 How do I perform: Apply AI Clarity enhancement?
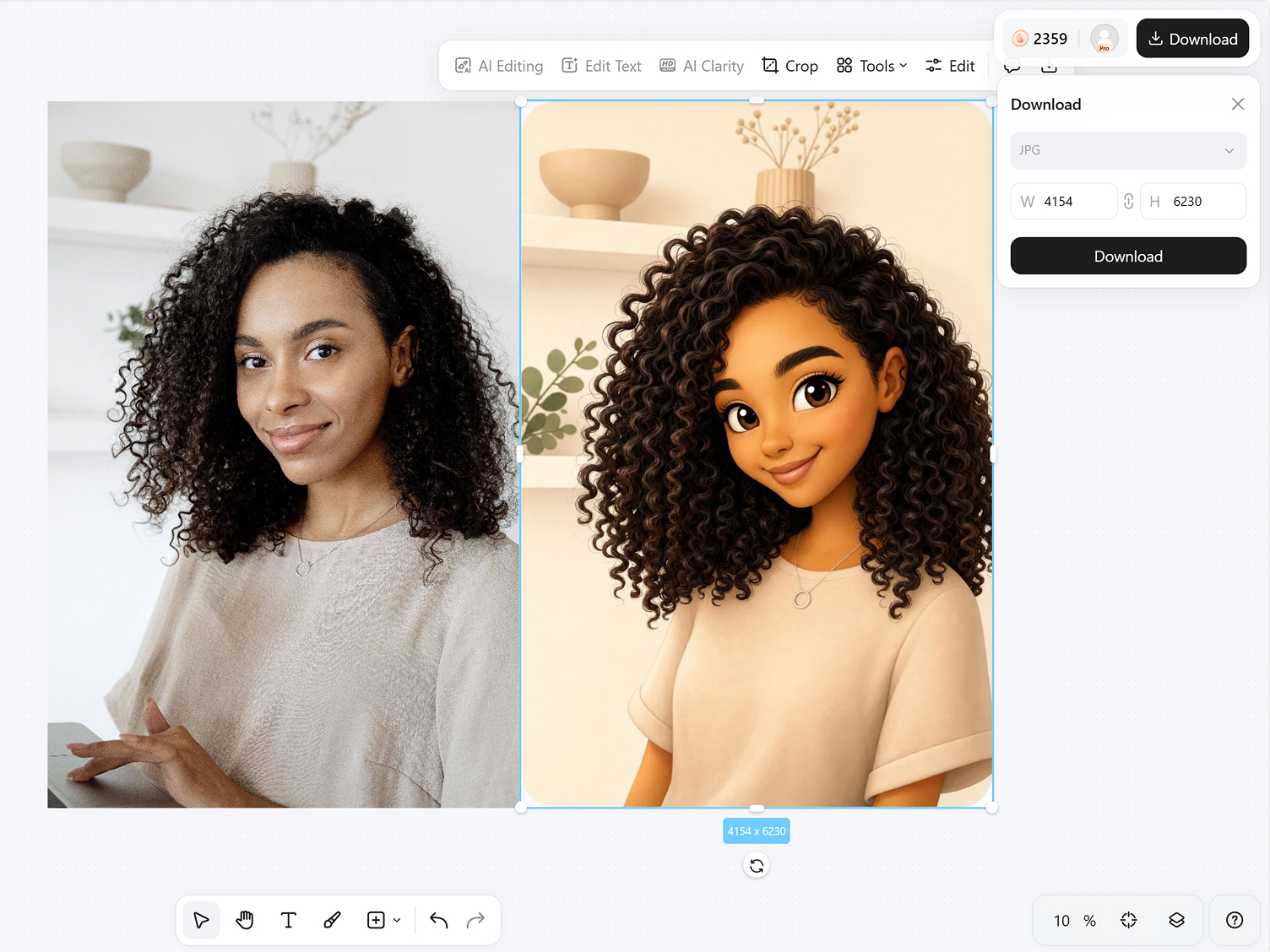point(702,66)
